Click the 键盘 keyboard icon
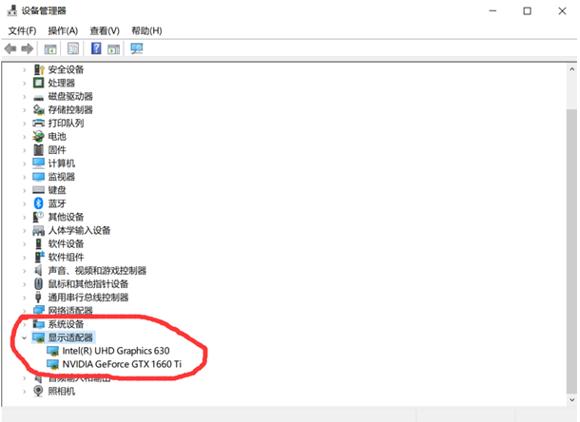Image resolution: width=580 pixels, height=422 pixels. [x=38, y=190]
